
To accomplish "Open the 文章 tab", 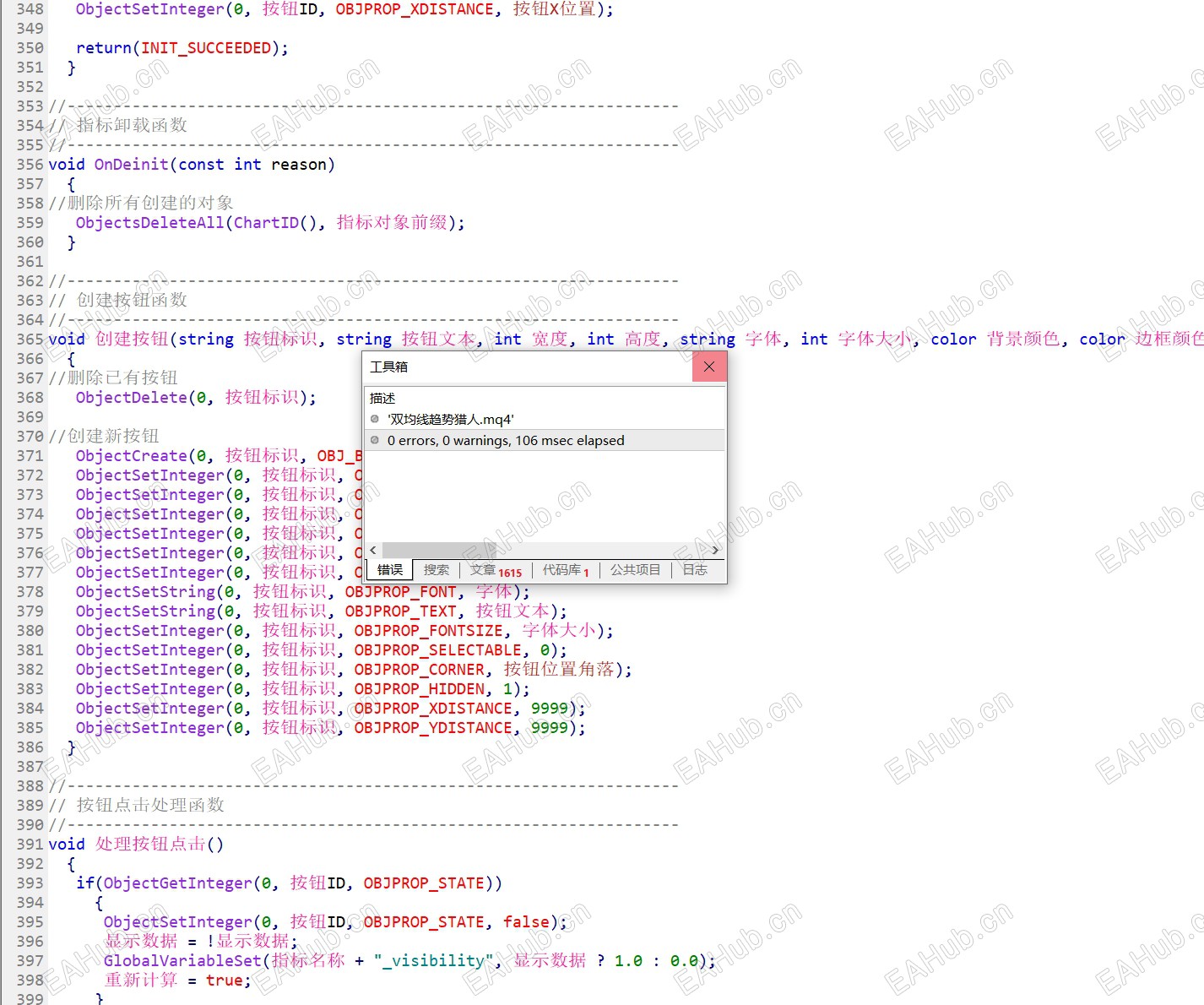I will click(x=496, y=571).
